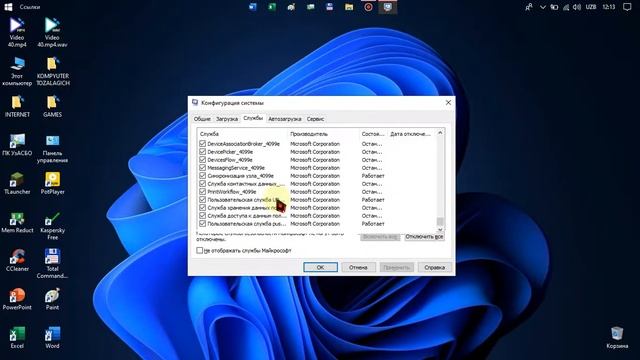This screenshot has height=360, width=640.
Task: Close the Конфигурация системы dialog
Action: tap(448, 102)
